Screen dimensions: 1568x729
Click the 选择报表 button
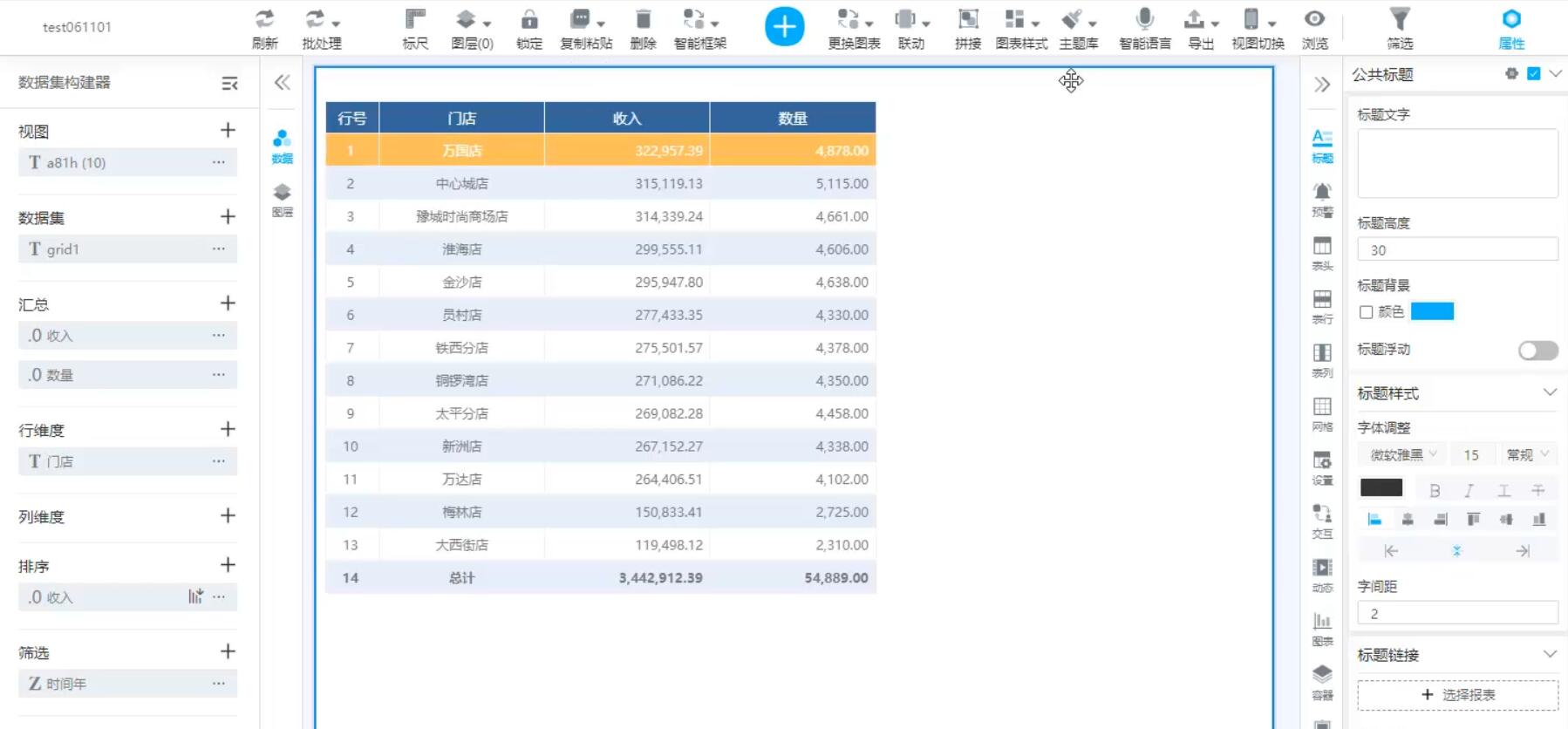click(x=1457, y=695)
